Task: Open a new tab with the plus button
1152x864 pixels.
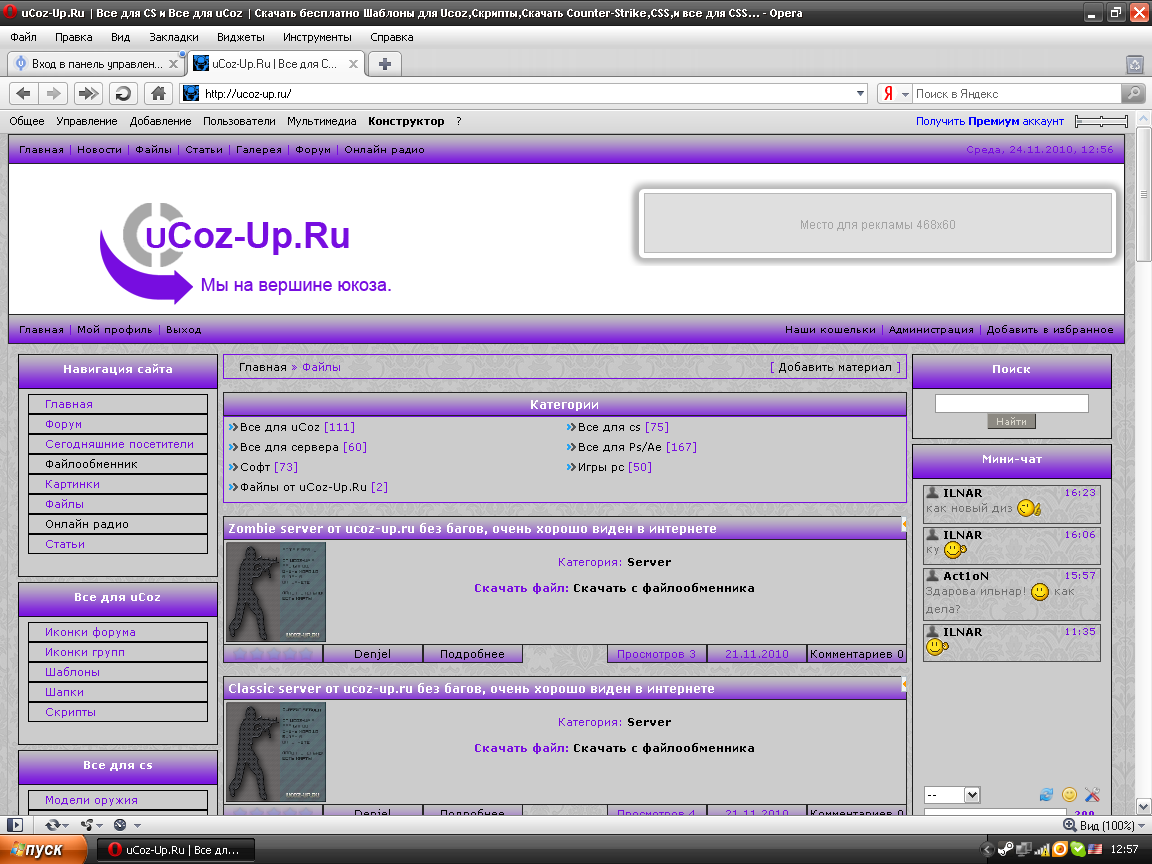Action: 384,63
